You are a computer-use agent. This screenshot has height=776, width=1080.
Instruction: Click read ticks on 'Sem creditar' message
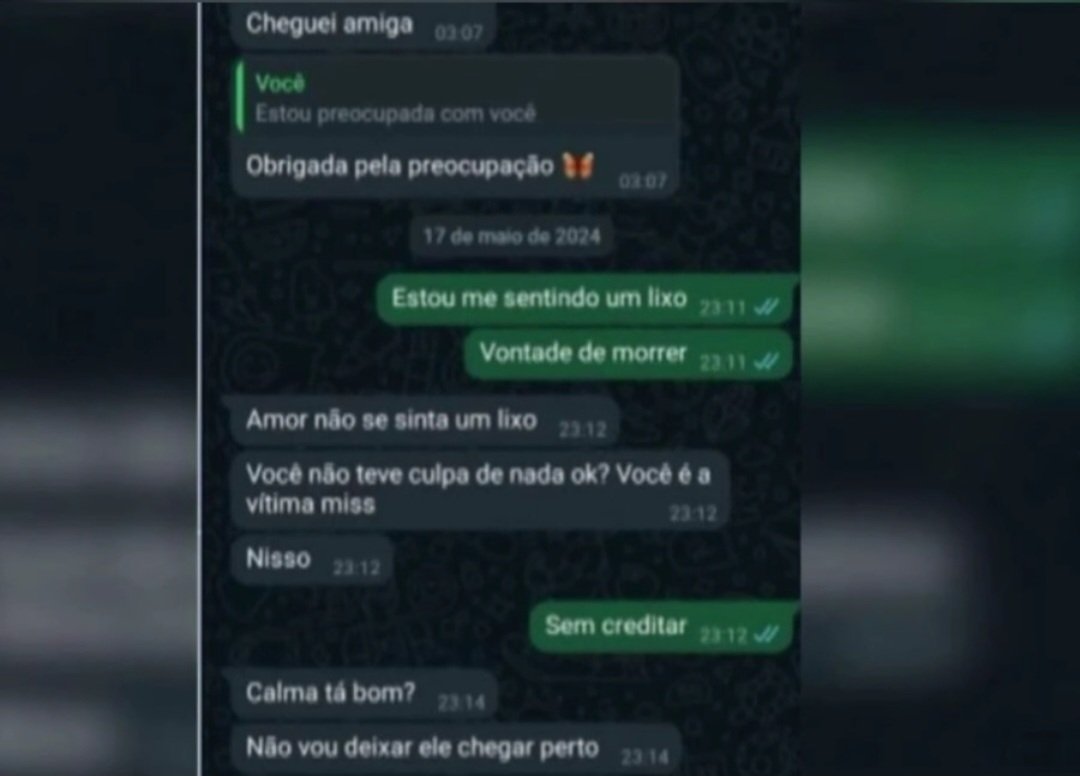(x=766, y=634)
